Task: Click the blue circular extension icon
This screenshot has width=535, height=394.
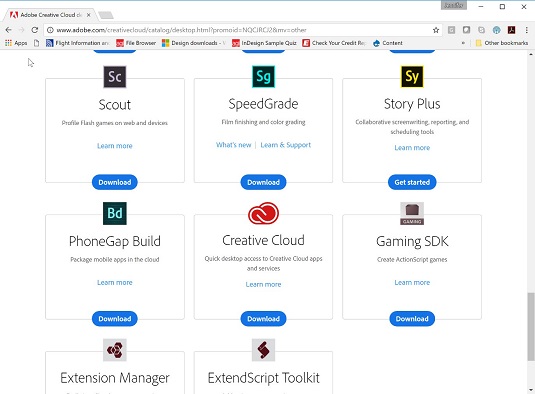Action: click(496, 30)
